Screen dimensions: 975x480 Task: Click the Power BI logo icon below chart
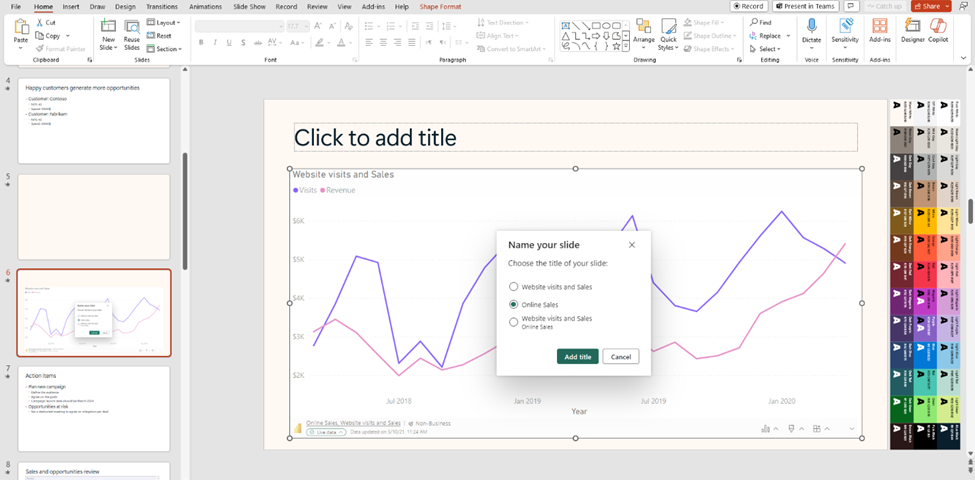pyautogui.click(x=297, y=428)
